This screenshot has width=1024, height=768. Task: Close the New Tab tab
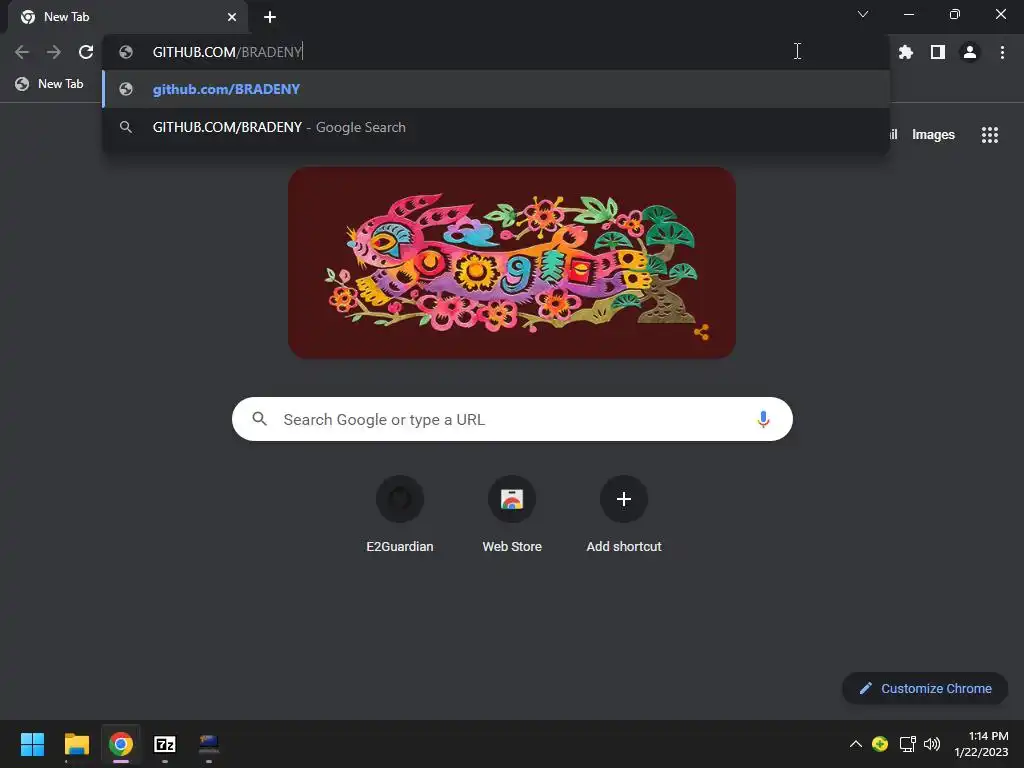click(x=232, y=17)
